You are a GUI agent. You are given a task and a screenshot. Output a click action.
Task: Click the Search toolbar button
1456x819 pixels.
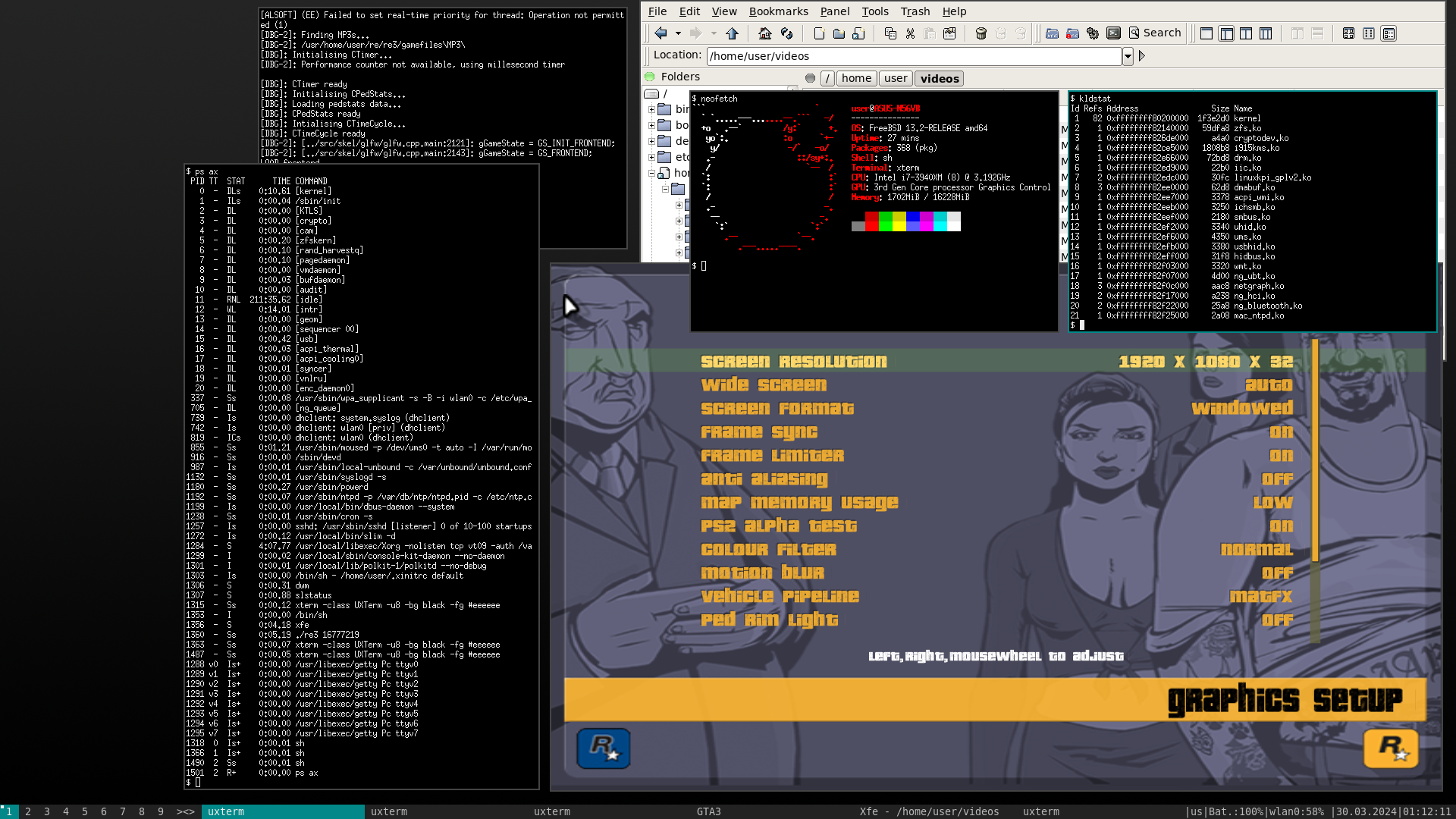coord(1155,33)
